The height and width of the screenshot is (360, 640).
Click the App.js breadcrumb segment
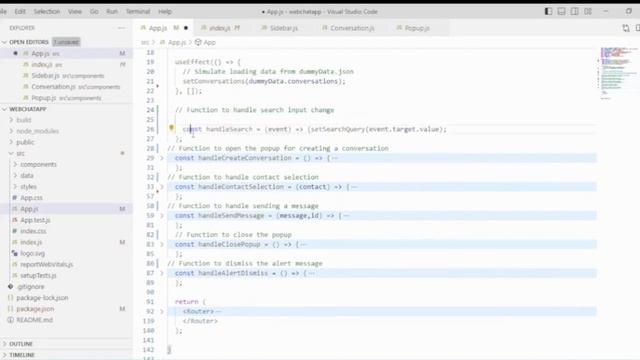coord(177,42)
